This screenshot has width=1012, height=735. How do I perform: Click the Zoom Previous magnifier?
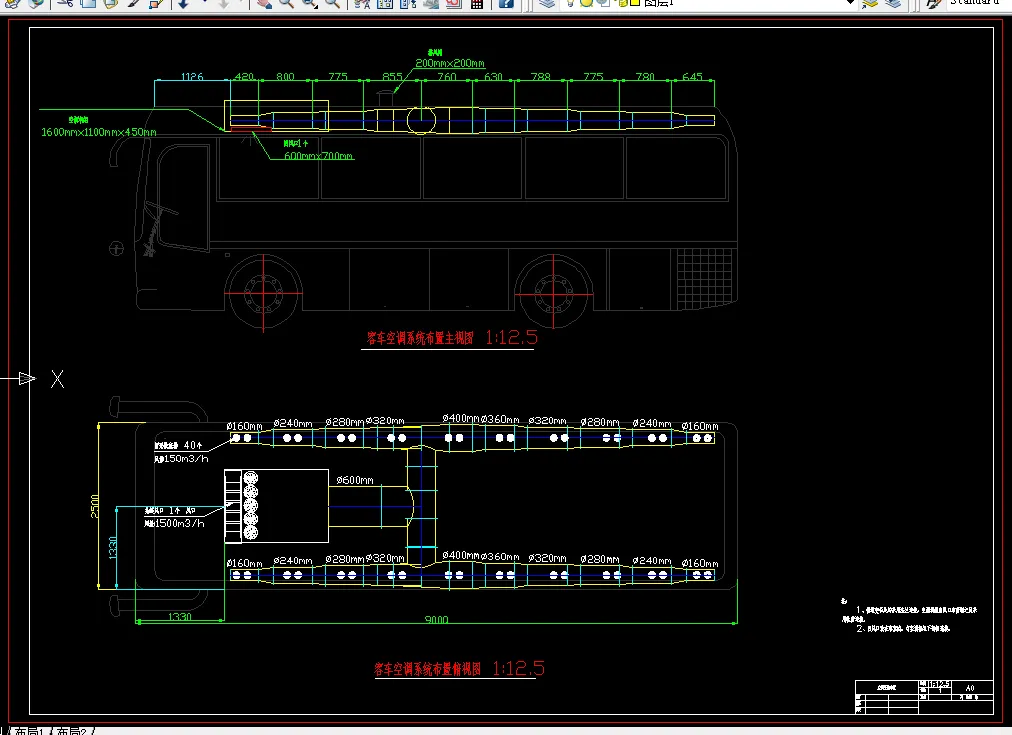[332, 3]
